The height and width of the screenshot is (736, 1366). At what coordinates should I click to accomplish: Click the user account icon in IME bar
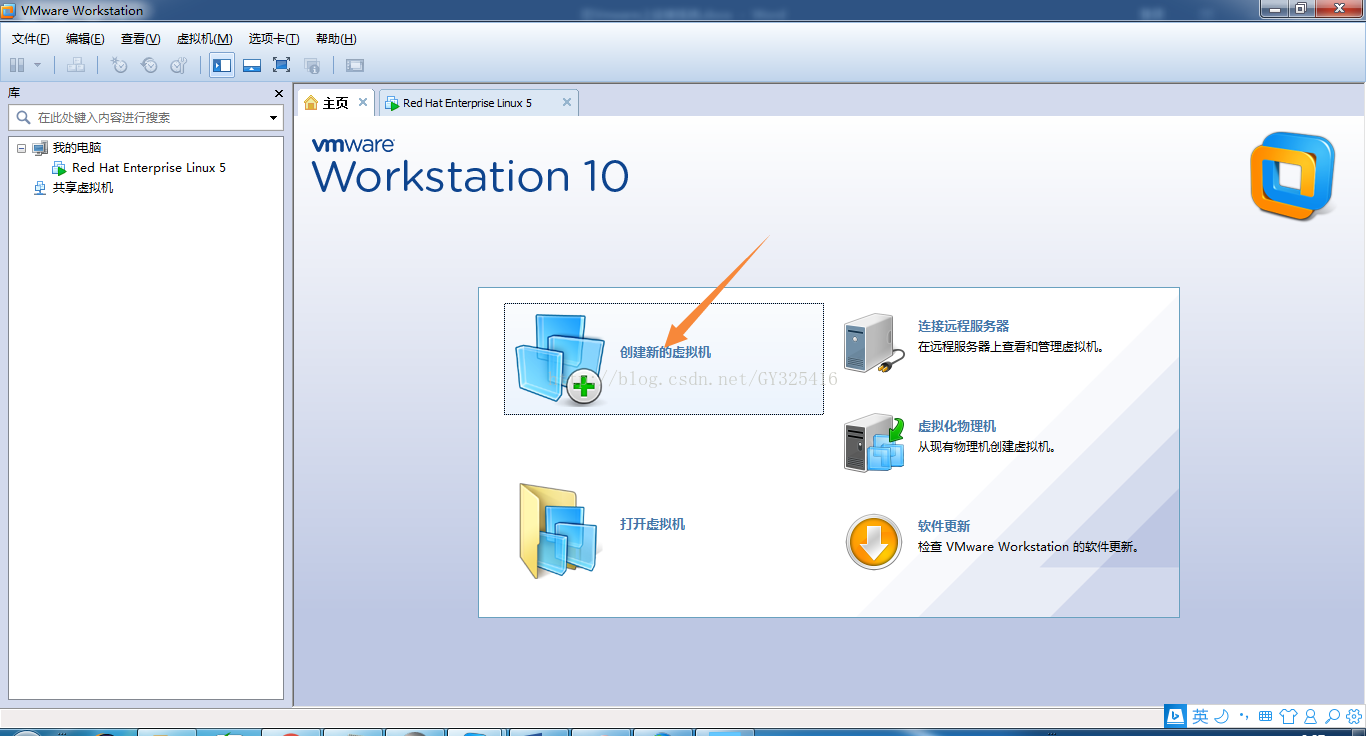1310,716
